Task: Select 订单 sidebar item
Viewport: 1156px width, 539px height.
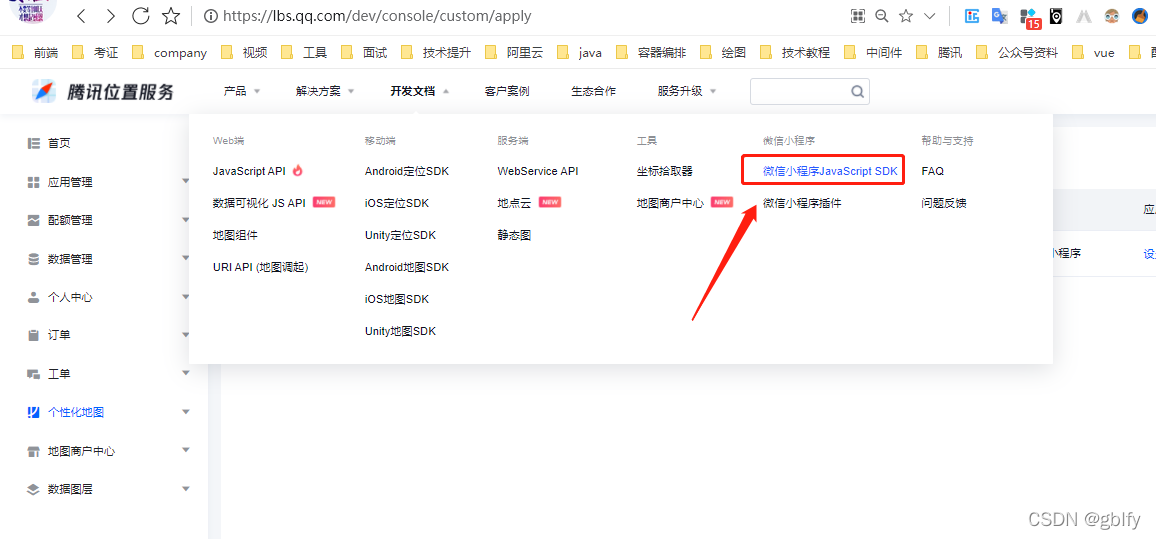Action: [59, 335]
